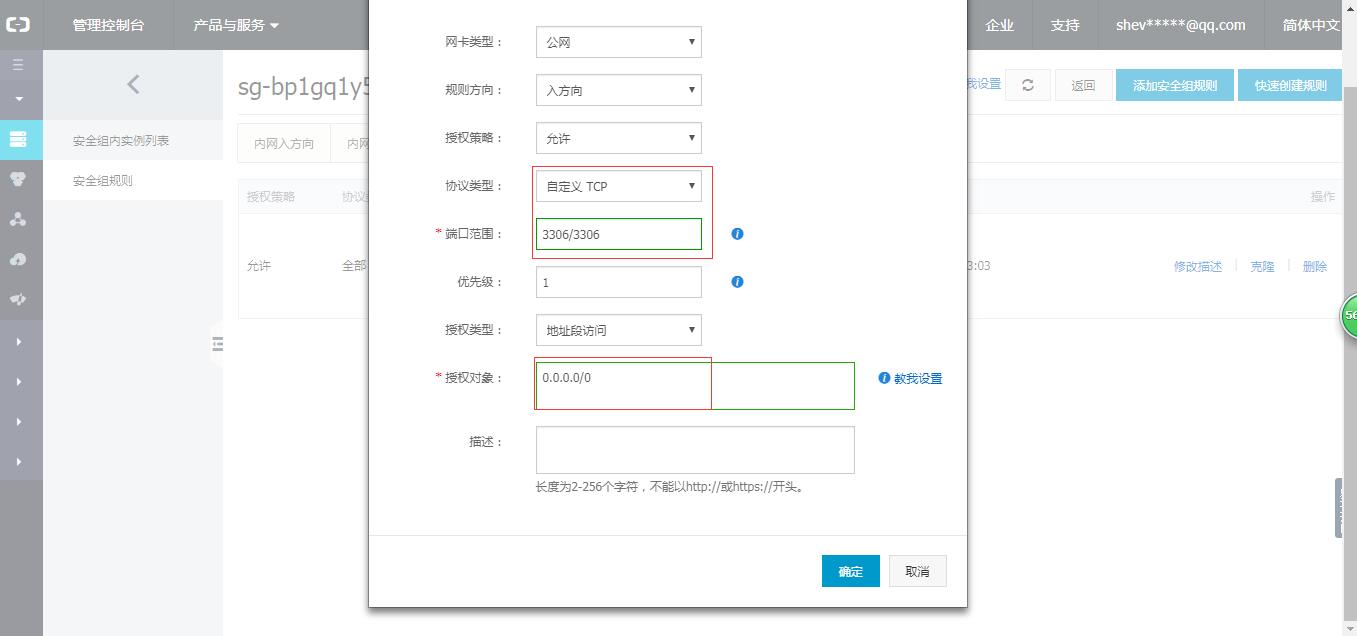Screen dimensions: 1357x636
Task: Click the refresh icon button
Action: [x=1027, y=85]
